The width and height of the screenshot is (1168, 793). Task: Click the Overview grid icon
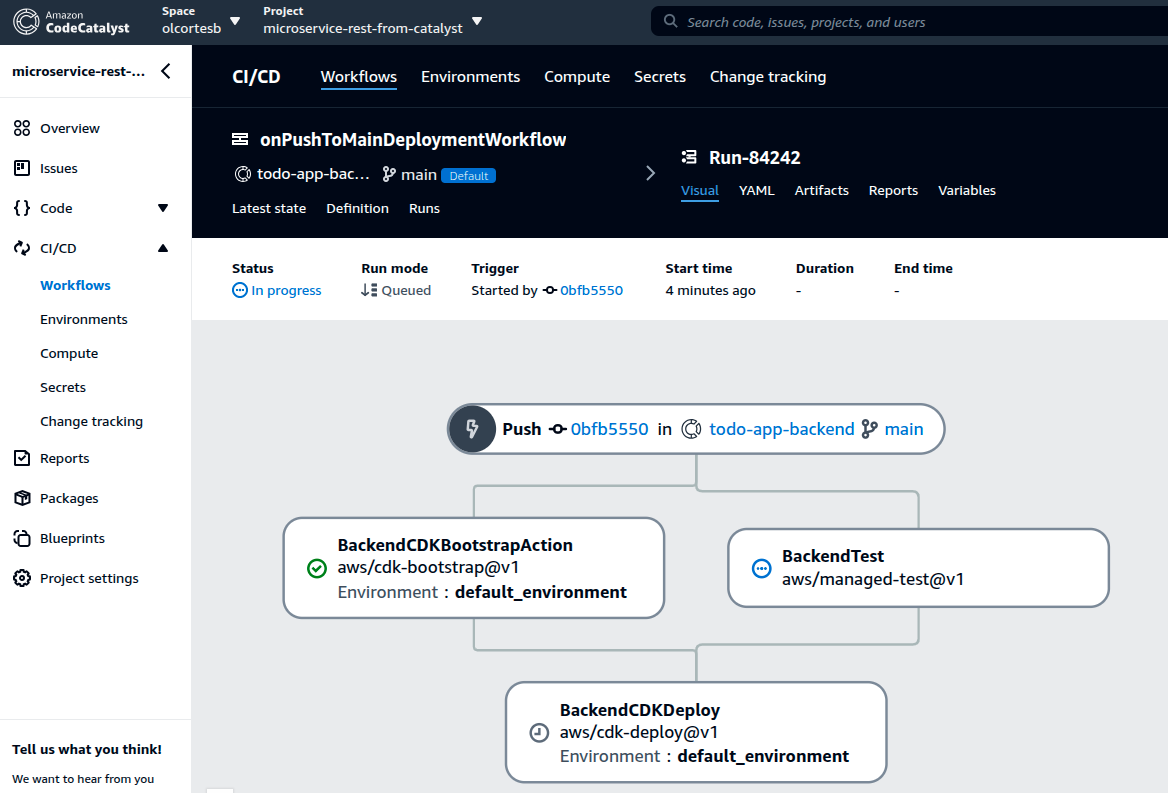22,128
